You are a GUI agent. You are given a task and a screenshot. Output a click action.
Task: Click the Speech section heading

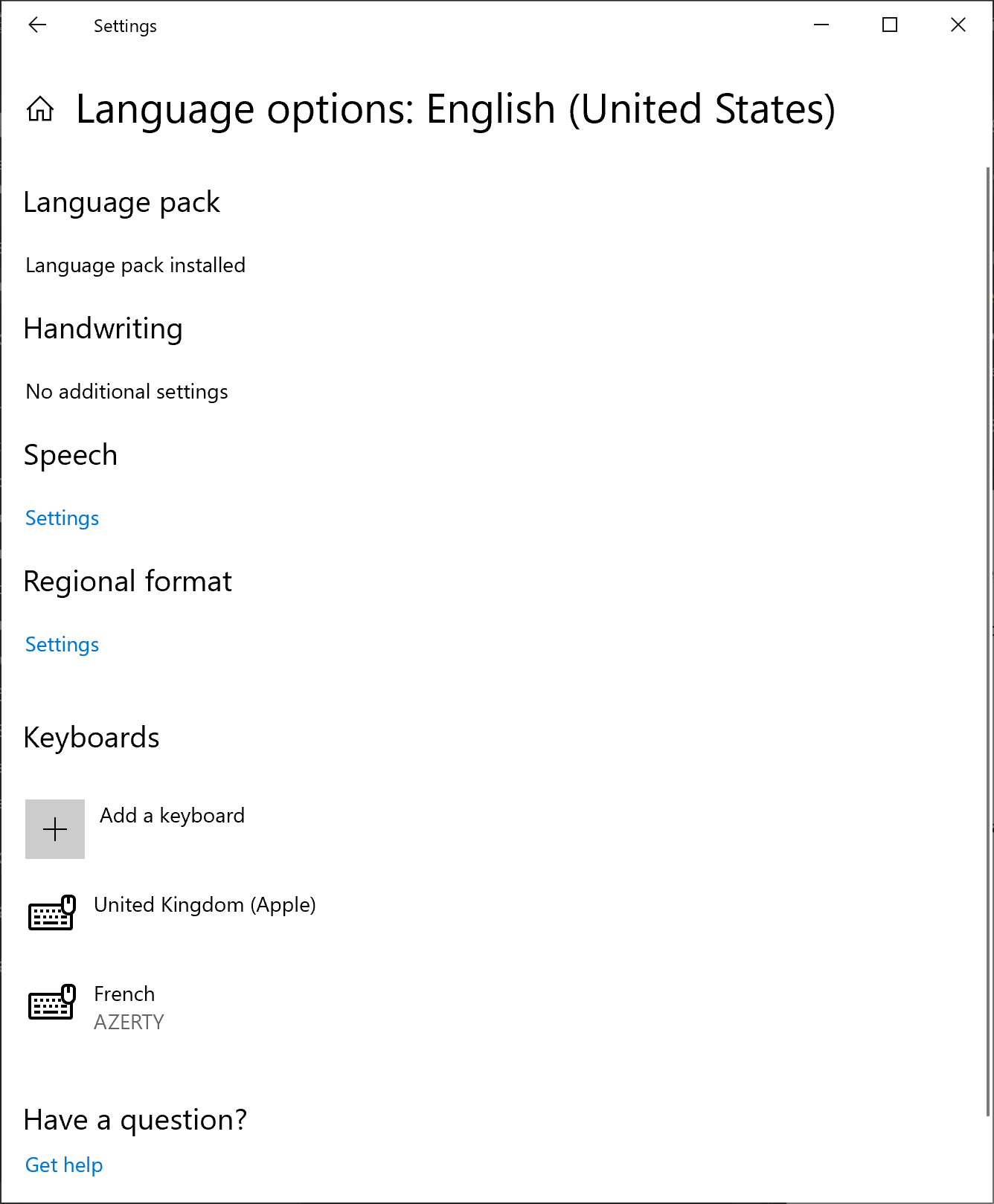71,454
